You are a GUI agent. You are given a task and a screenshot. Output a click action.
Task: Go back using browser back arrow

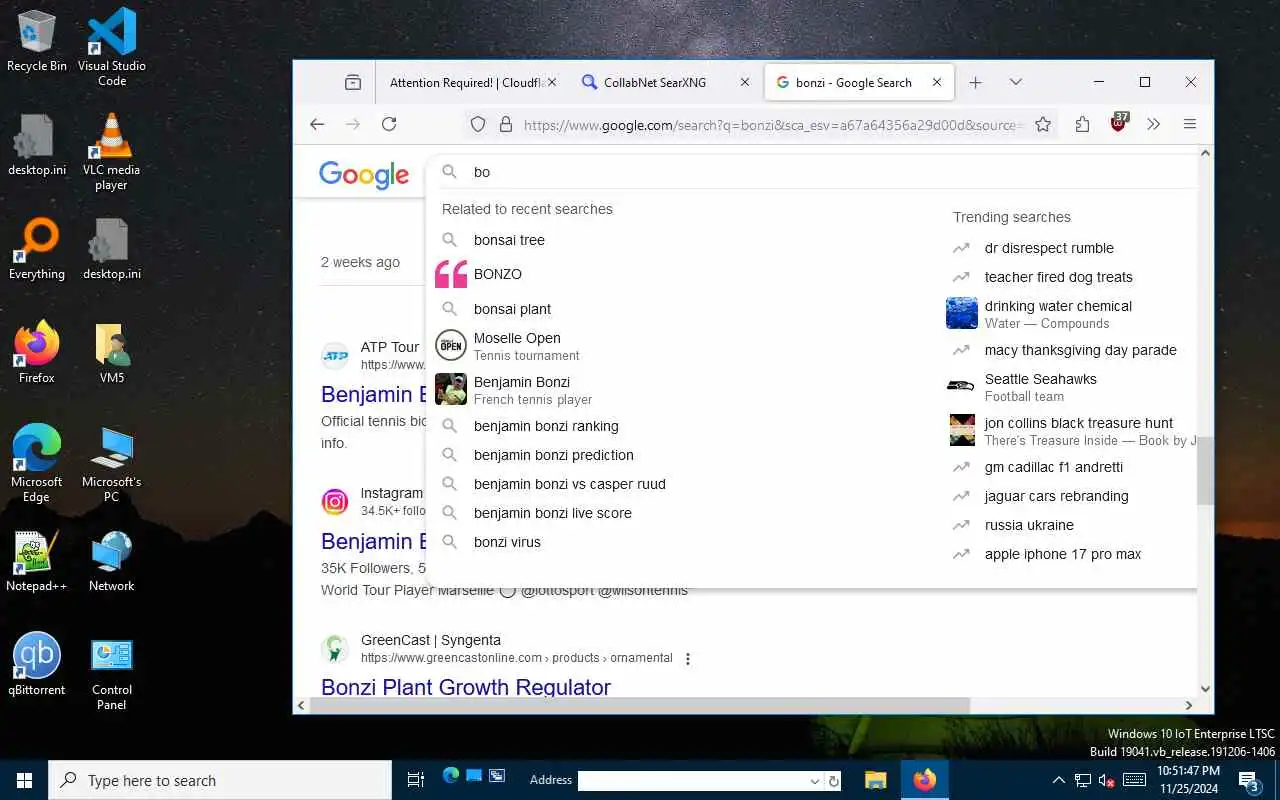click(317, 124)
